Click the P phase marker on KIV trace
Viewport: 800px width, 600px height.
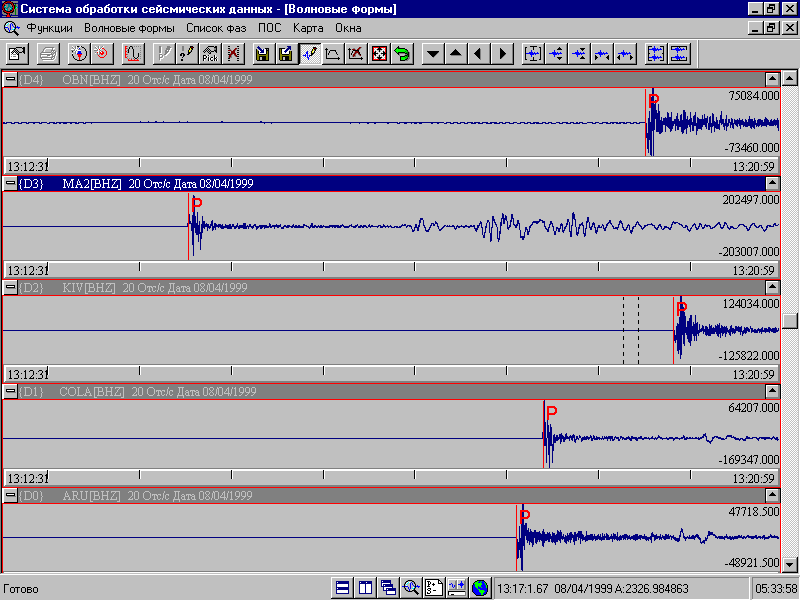point(682,308)
